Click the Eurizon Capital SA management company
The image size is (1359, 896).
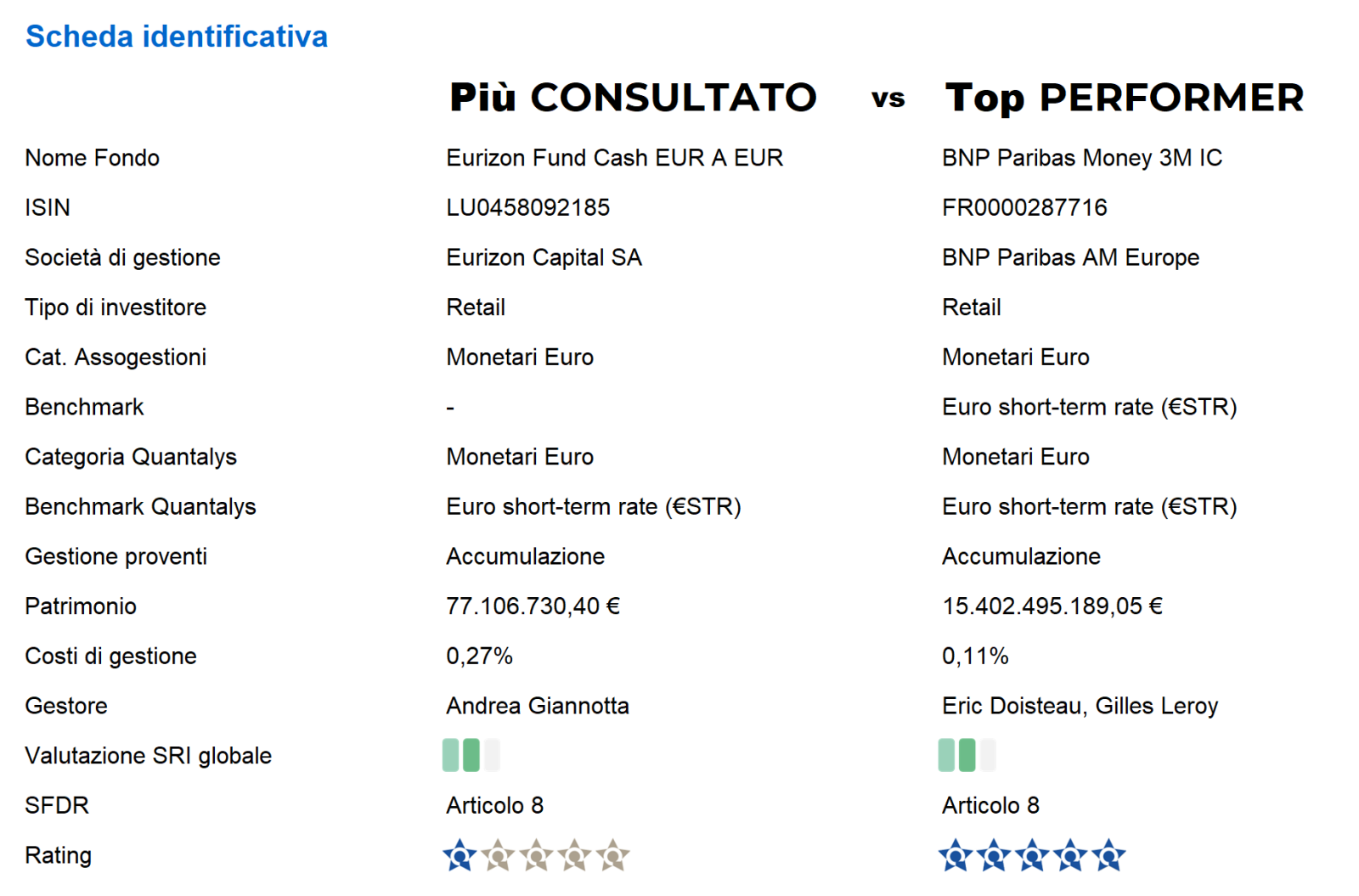544,257
